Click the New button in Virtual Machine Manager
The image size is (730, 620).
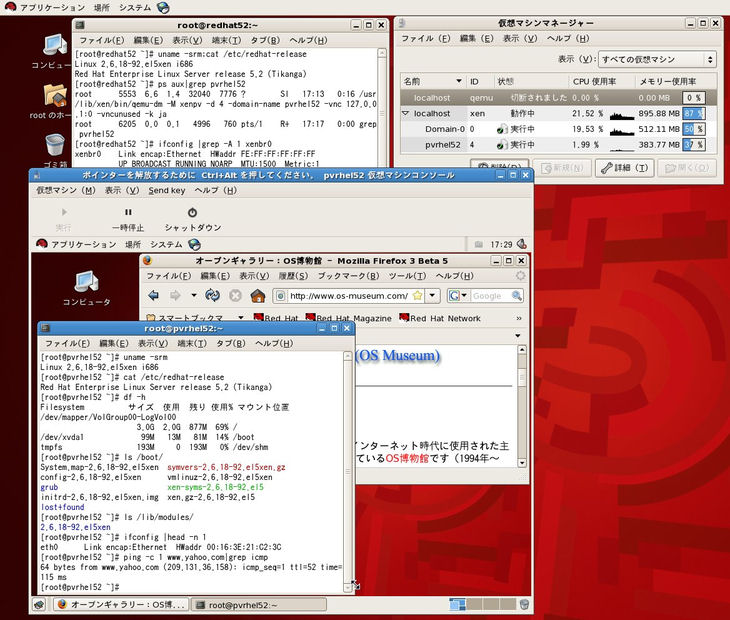coord(562,168)
